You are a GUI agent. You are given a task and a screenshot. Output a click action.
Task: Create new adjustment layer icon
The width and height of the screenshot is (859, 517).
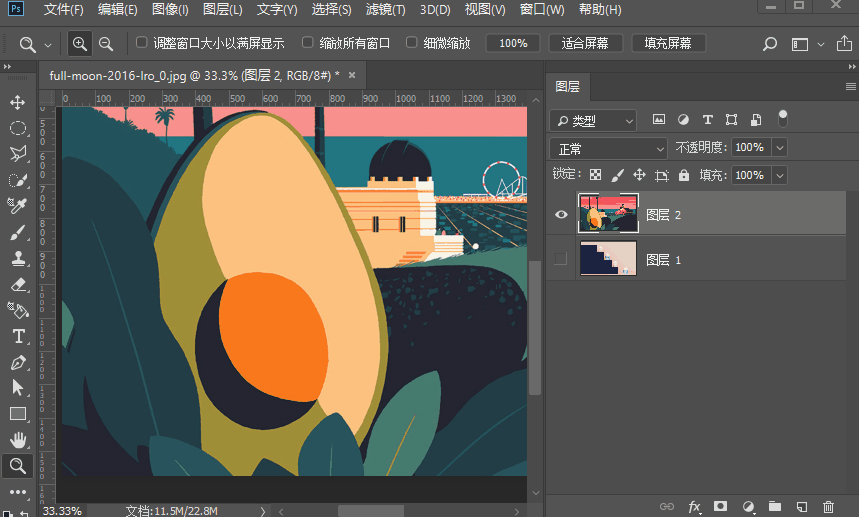coord(748,507)
